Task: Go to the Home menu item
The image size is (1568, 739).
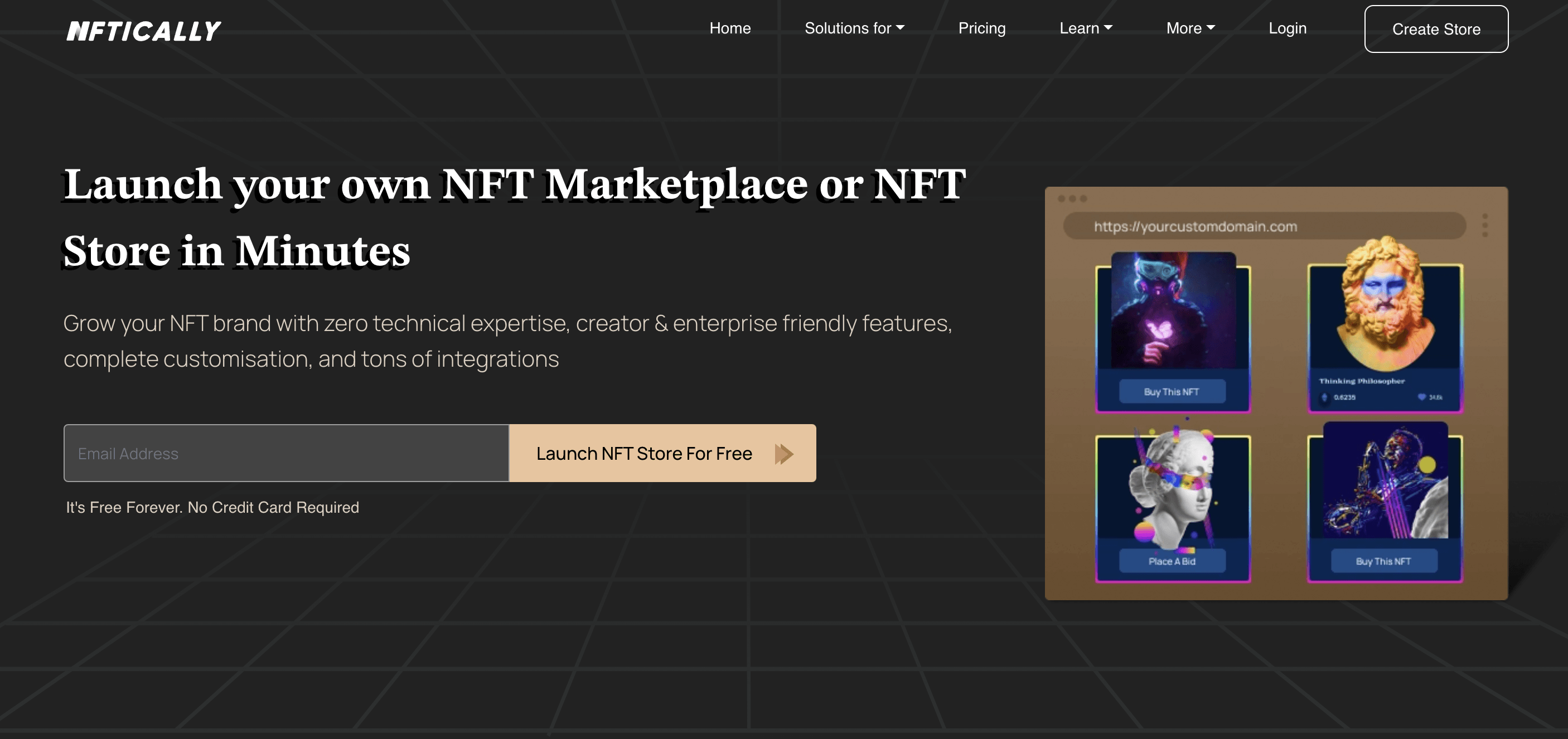Action: point(730,28)
